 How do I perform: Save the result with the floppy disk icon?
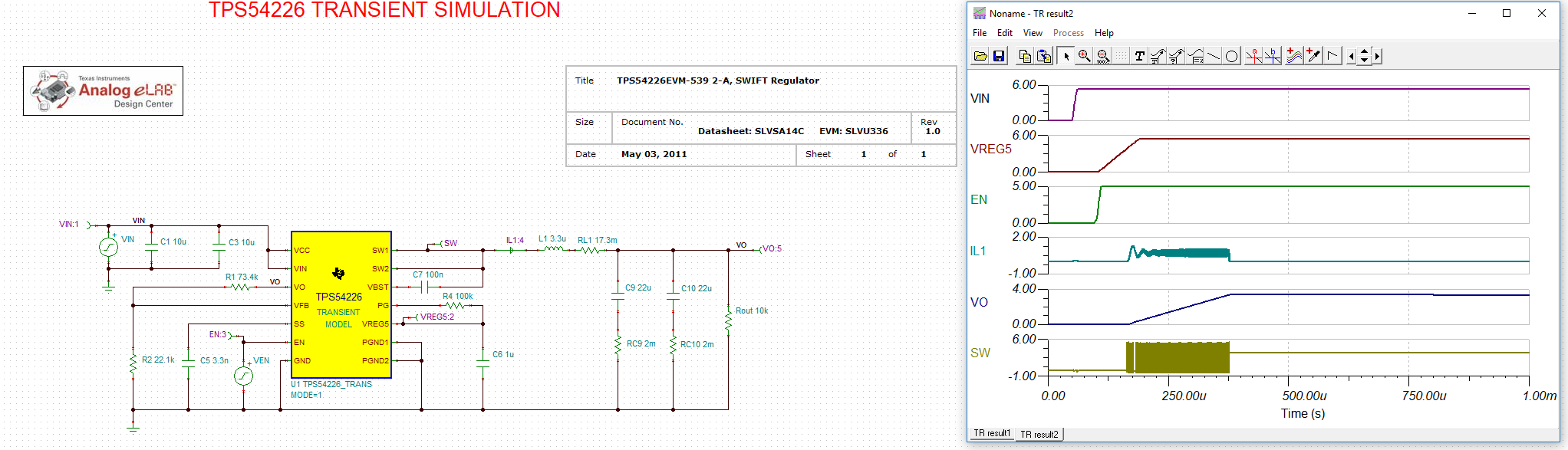tap(999, 56)
